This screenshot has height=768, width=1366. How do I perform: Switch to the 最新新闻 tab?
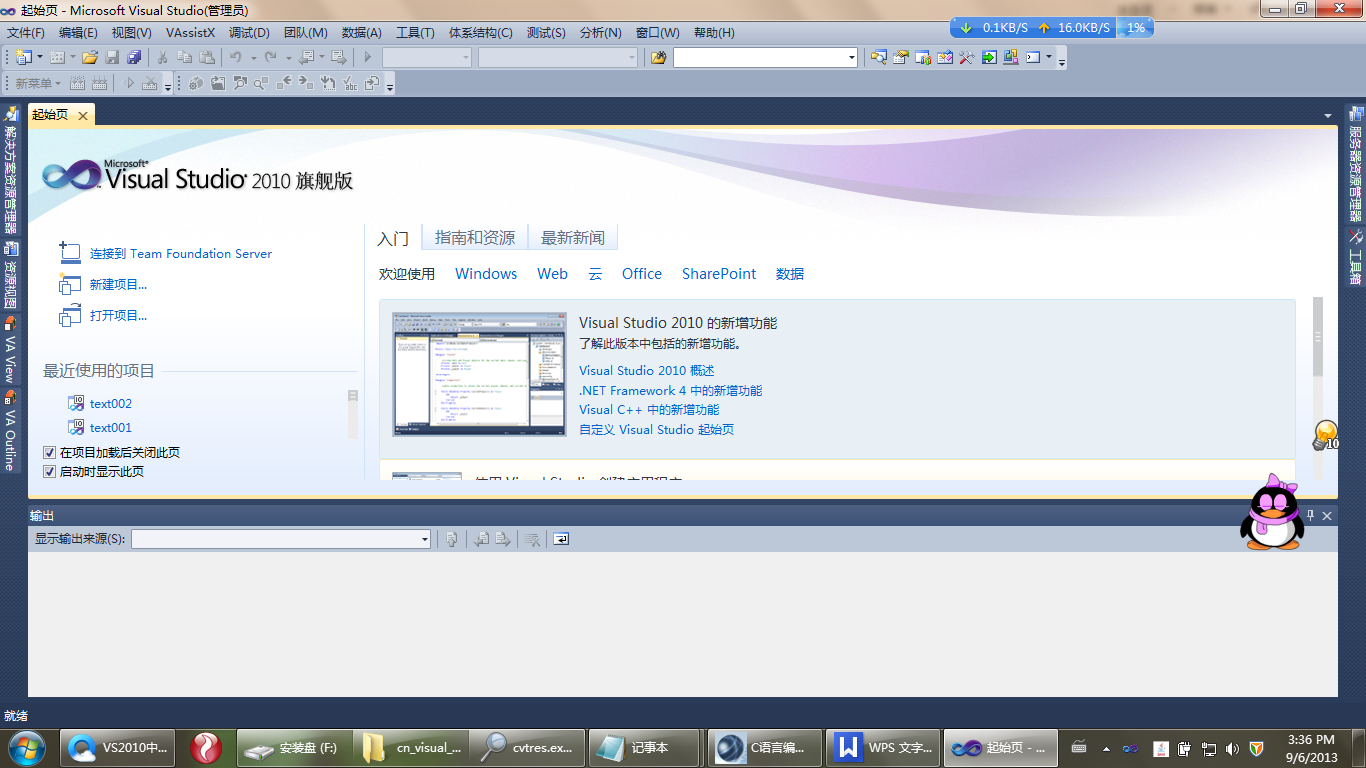[x=573, y=238]
